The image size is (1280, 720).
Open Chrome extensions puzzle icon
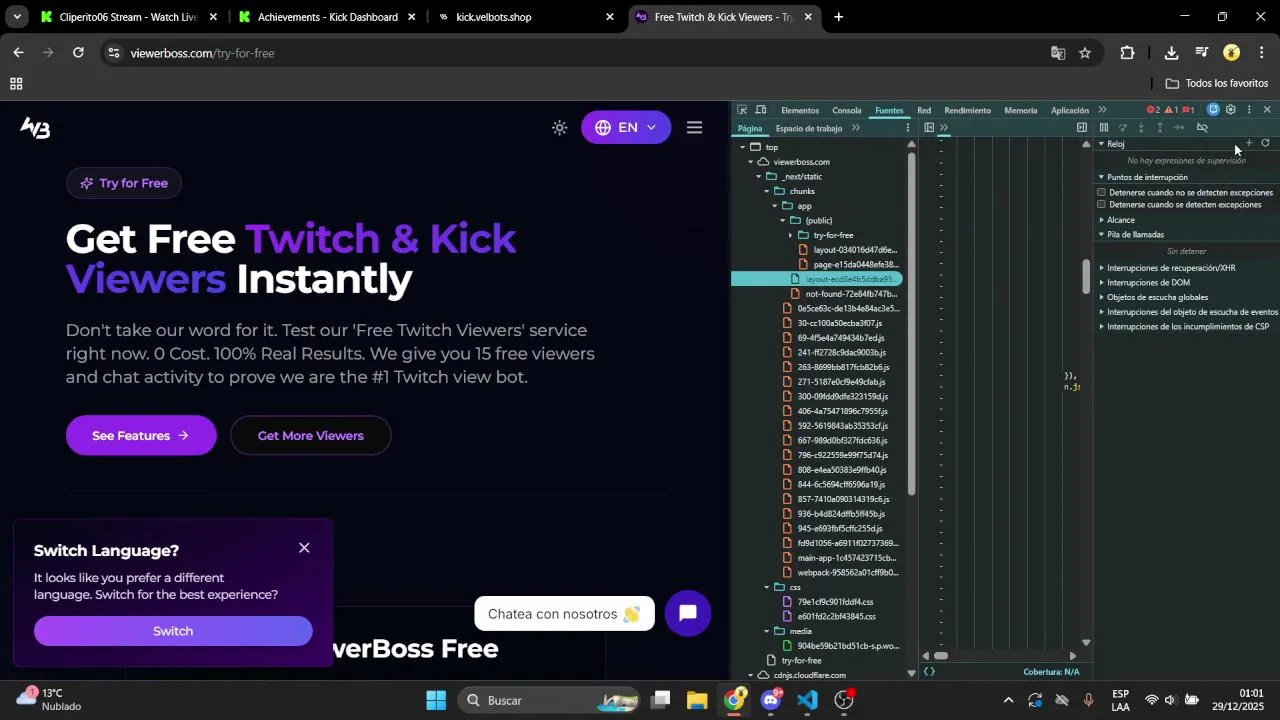(1127, 53)
